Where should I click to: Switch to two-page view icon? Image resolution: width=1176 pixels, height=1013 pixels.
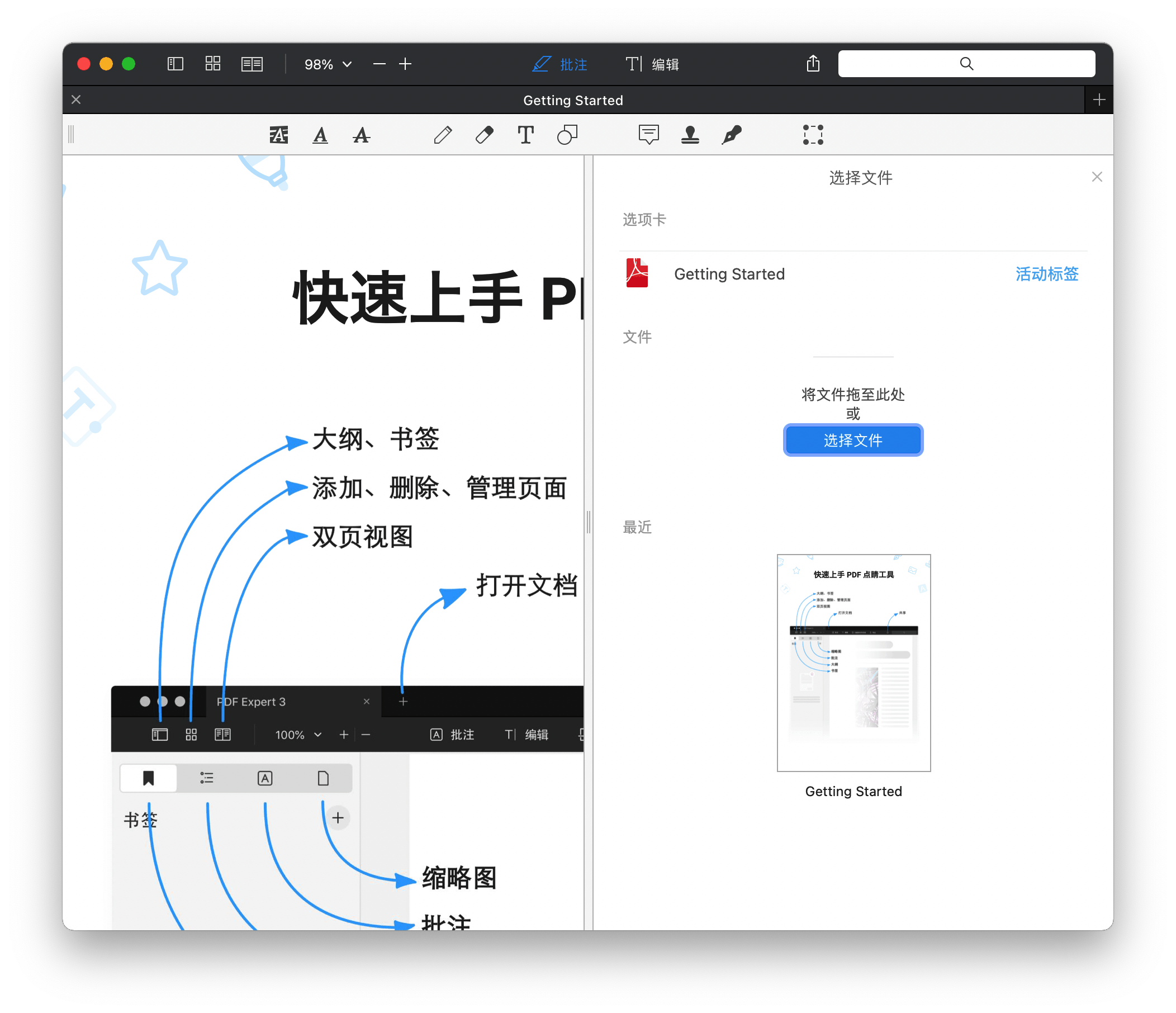tap(252, 64)
